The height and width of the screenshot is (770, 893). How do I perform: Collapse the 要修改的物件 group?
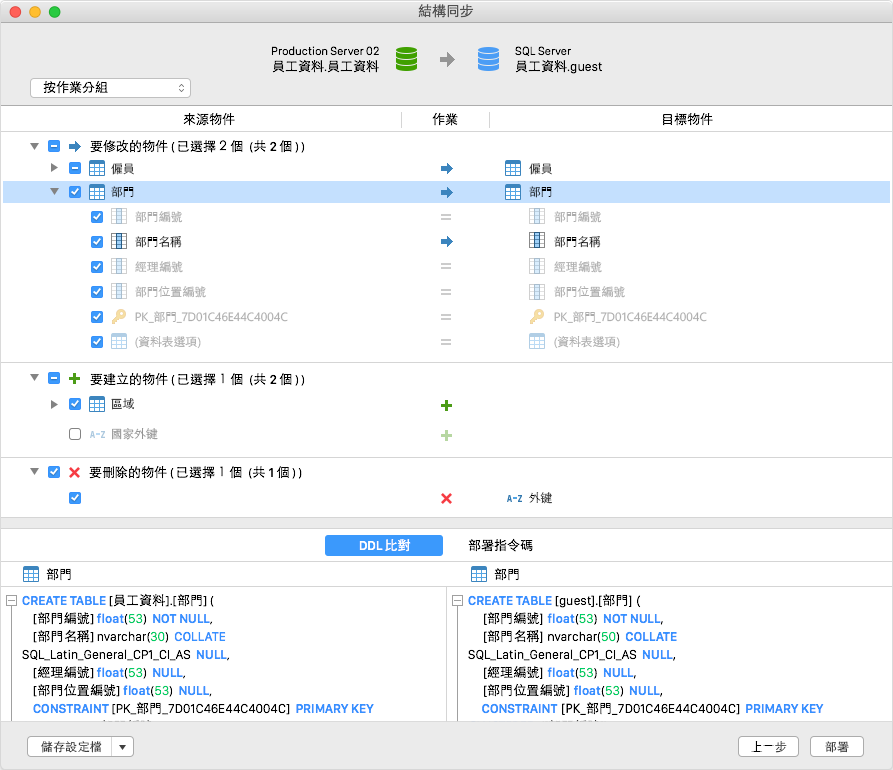tap(34, 146)
